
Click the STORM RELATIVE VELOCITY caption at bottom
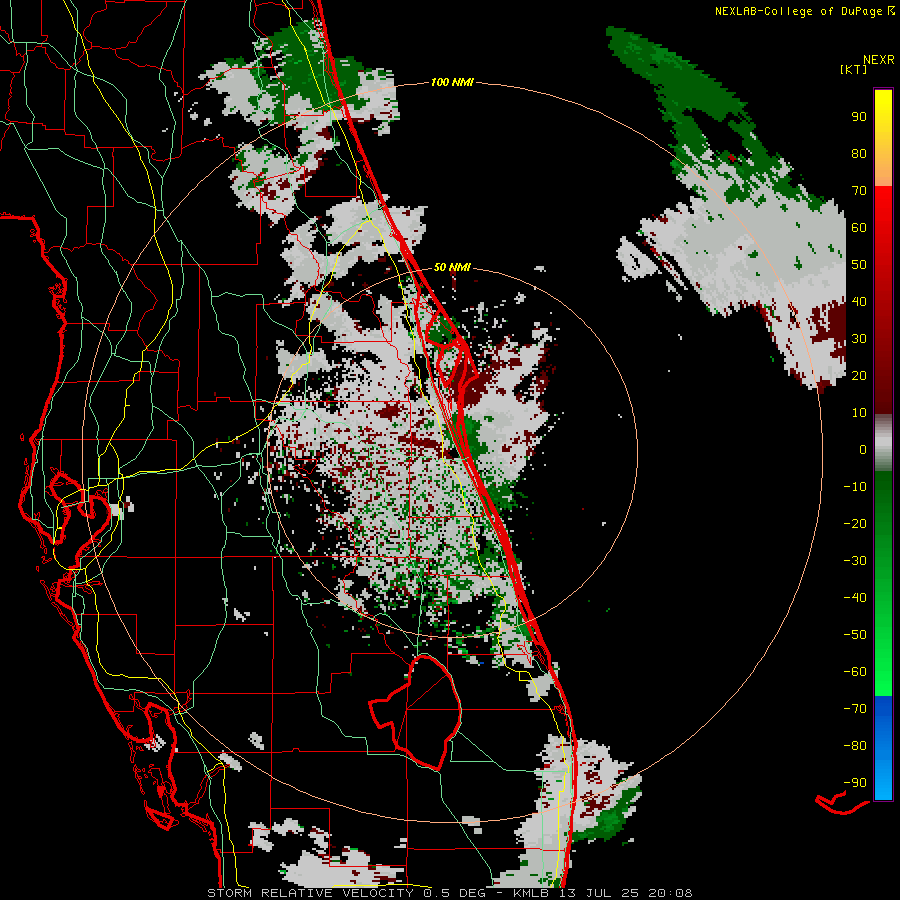tap(449, 893)
